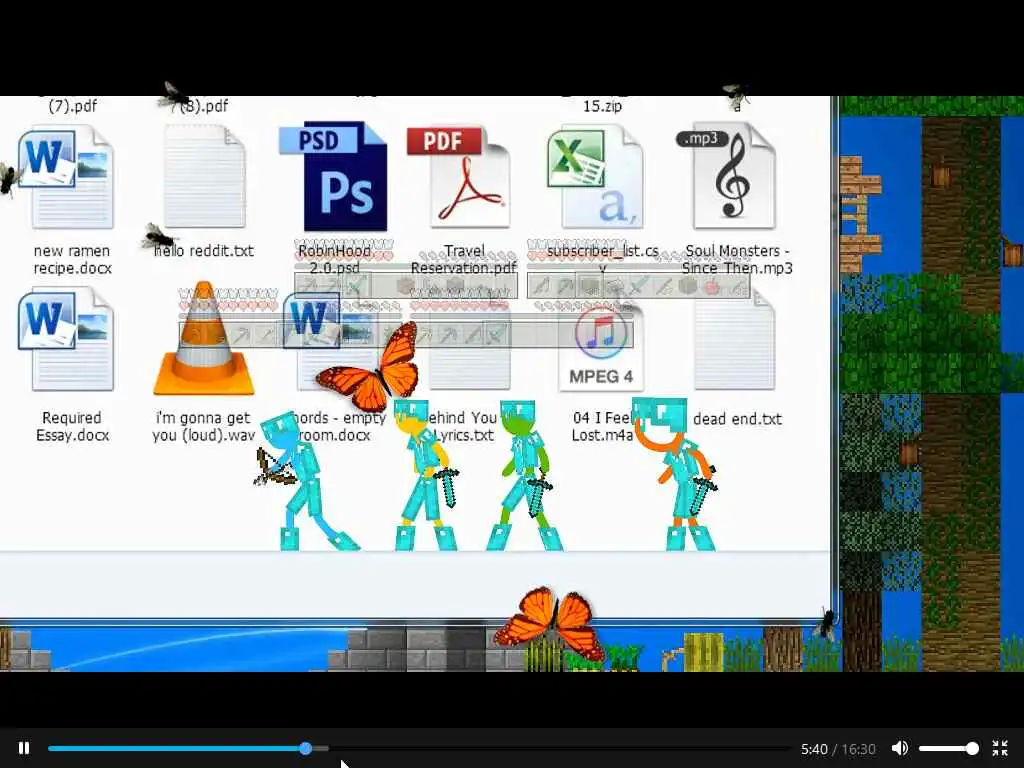Mute the video with the speaker icon
1024x768 pixels.
pyautogui.click(x=900, y=748)
